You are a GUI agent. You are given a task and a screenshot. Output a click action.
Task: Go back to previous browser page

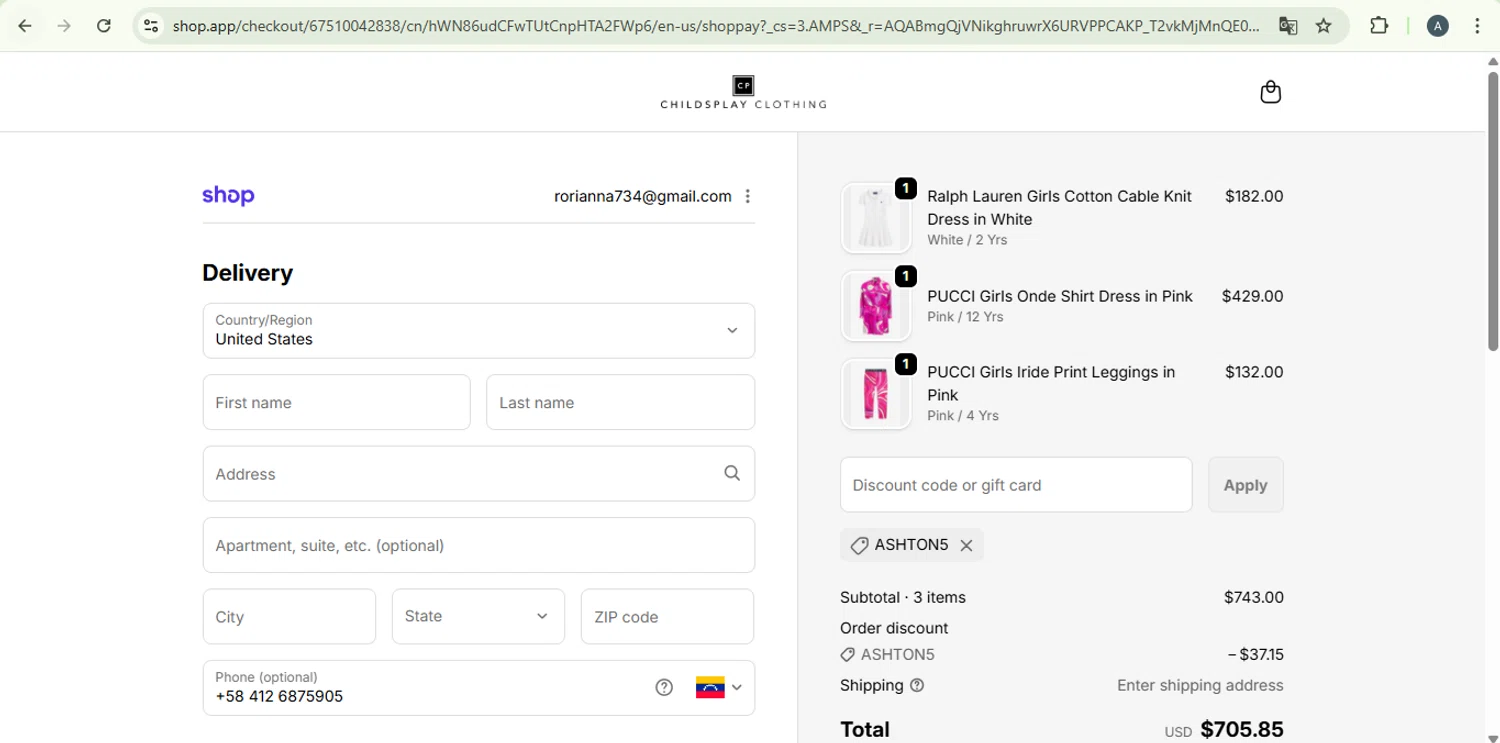pyautogui.click(x=25, y=26)
